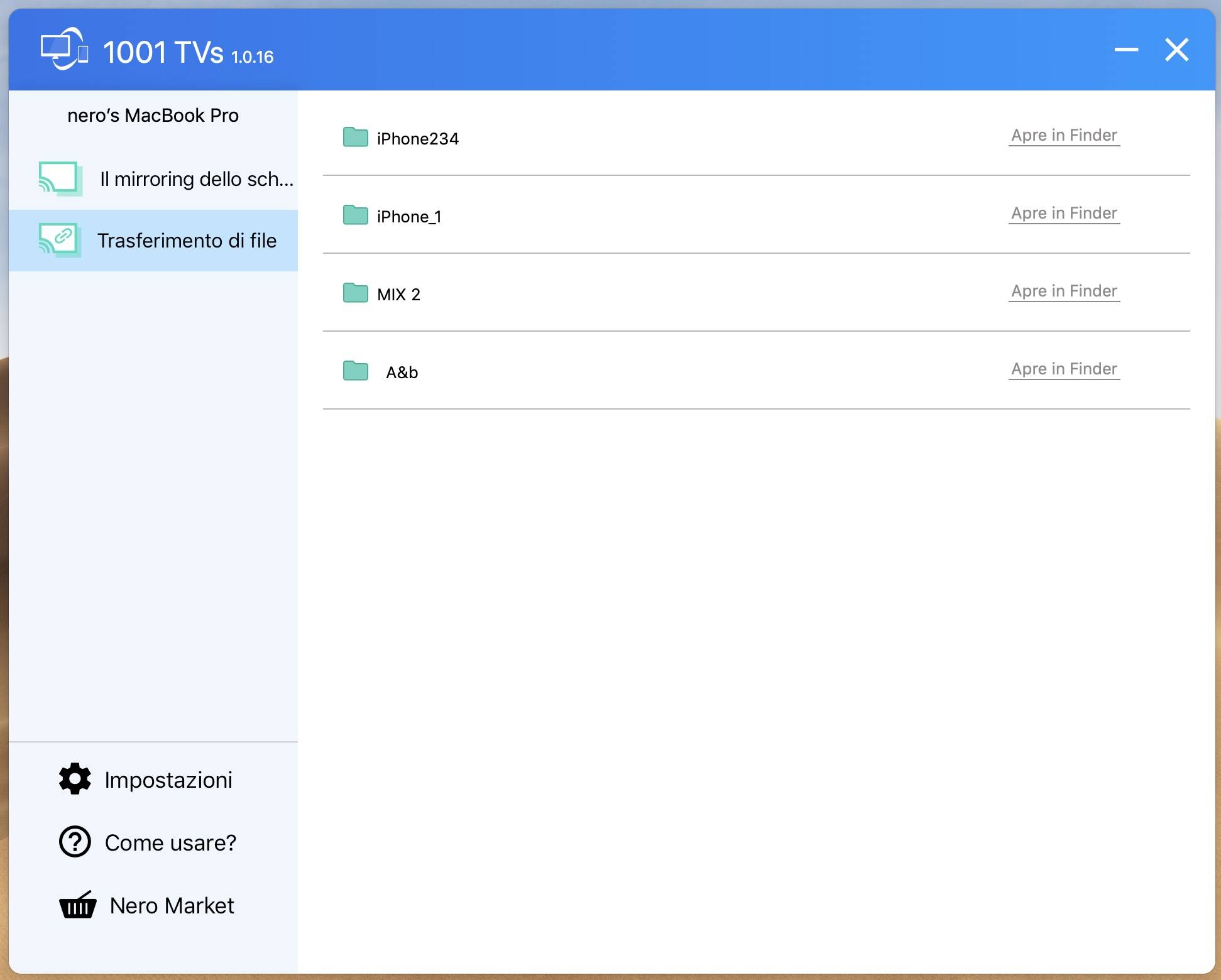1221x980 pixels.
Task: Open iPhone234 via Apre in Finder
Action: [x=1064, y=136]
